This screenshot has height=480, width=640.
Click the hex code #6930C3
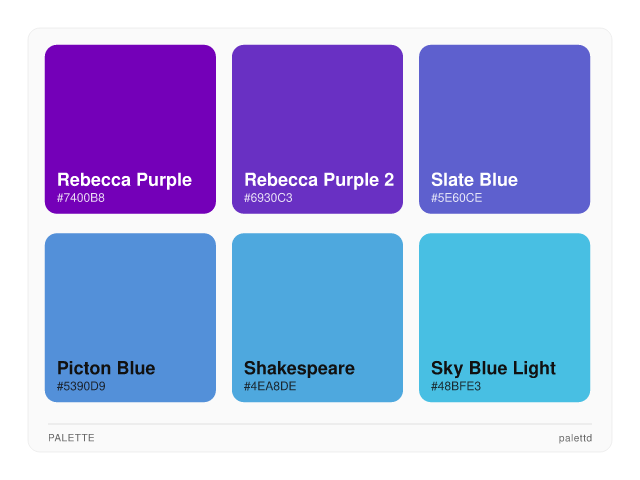pos(268,198)
